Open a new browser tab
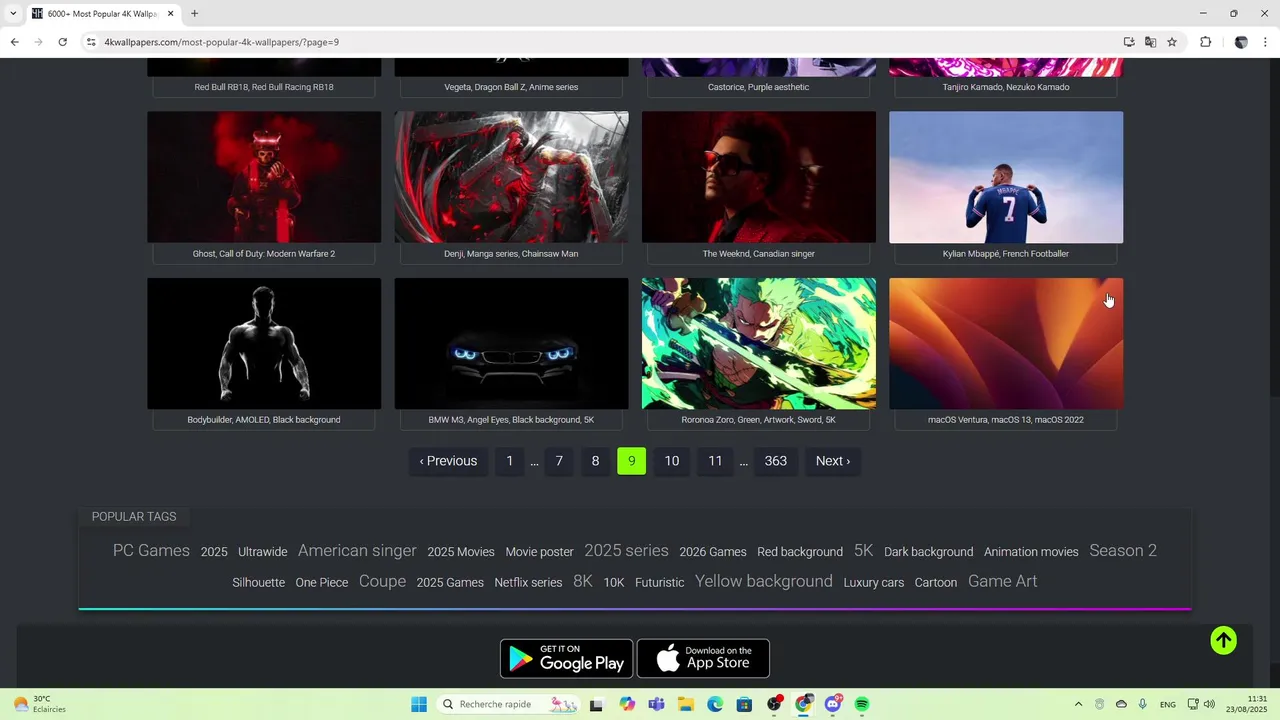The height and width of the screenshot is (720, 1280). [194, 14]
